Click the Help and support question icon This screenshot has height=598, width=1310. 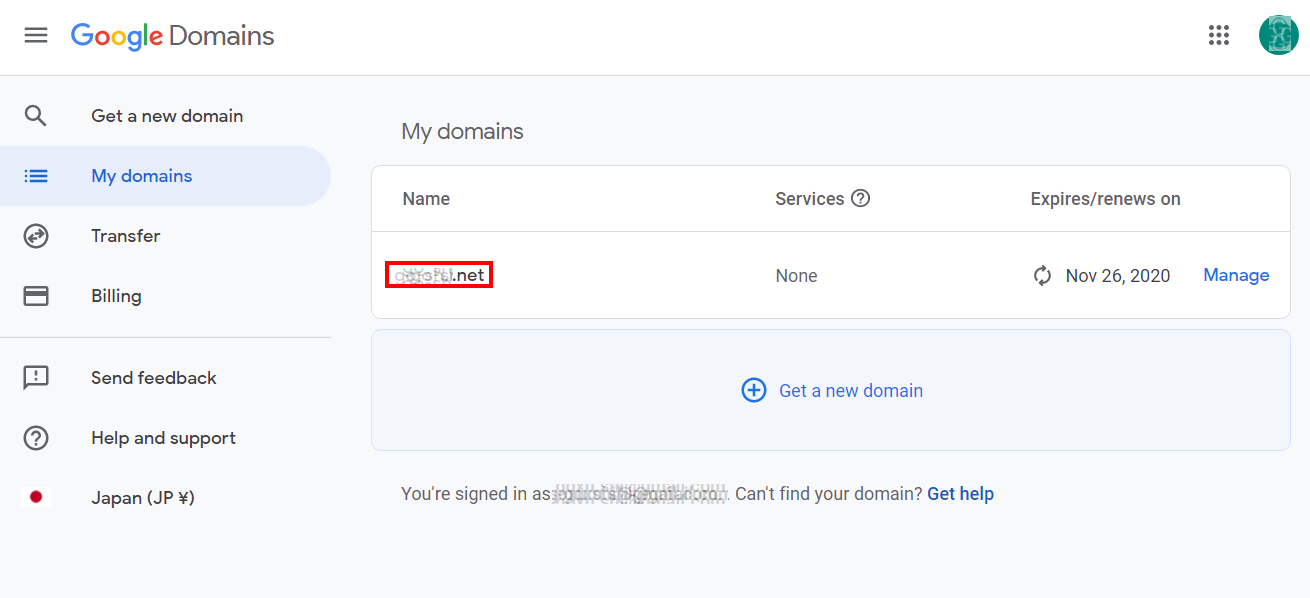pyautogui.click(x=36, y=438)
